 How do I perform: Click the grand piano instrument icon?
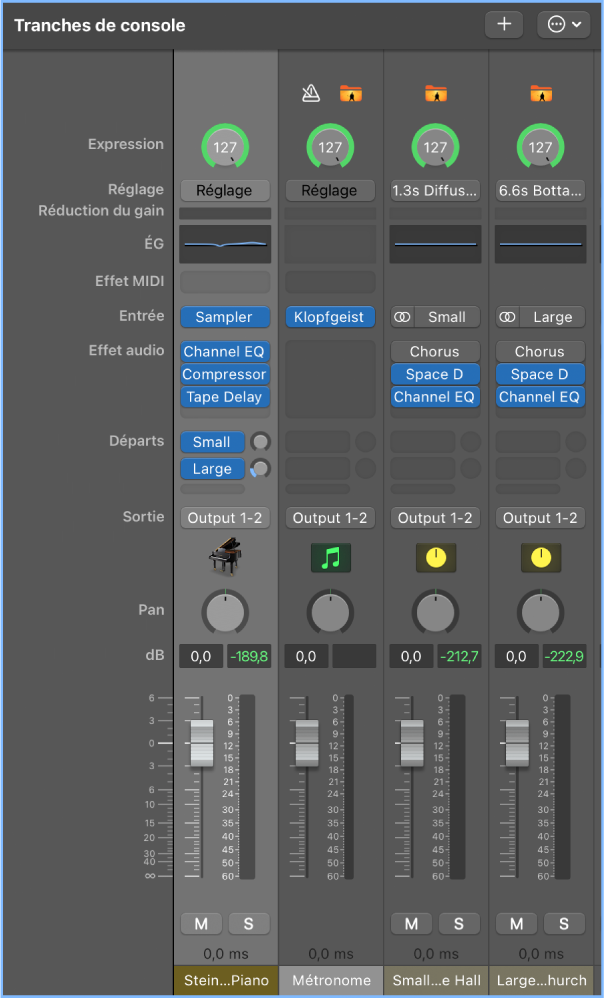[225, 557]
